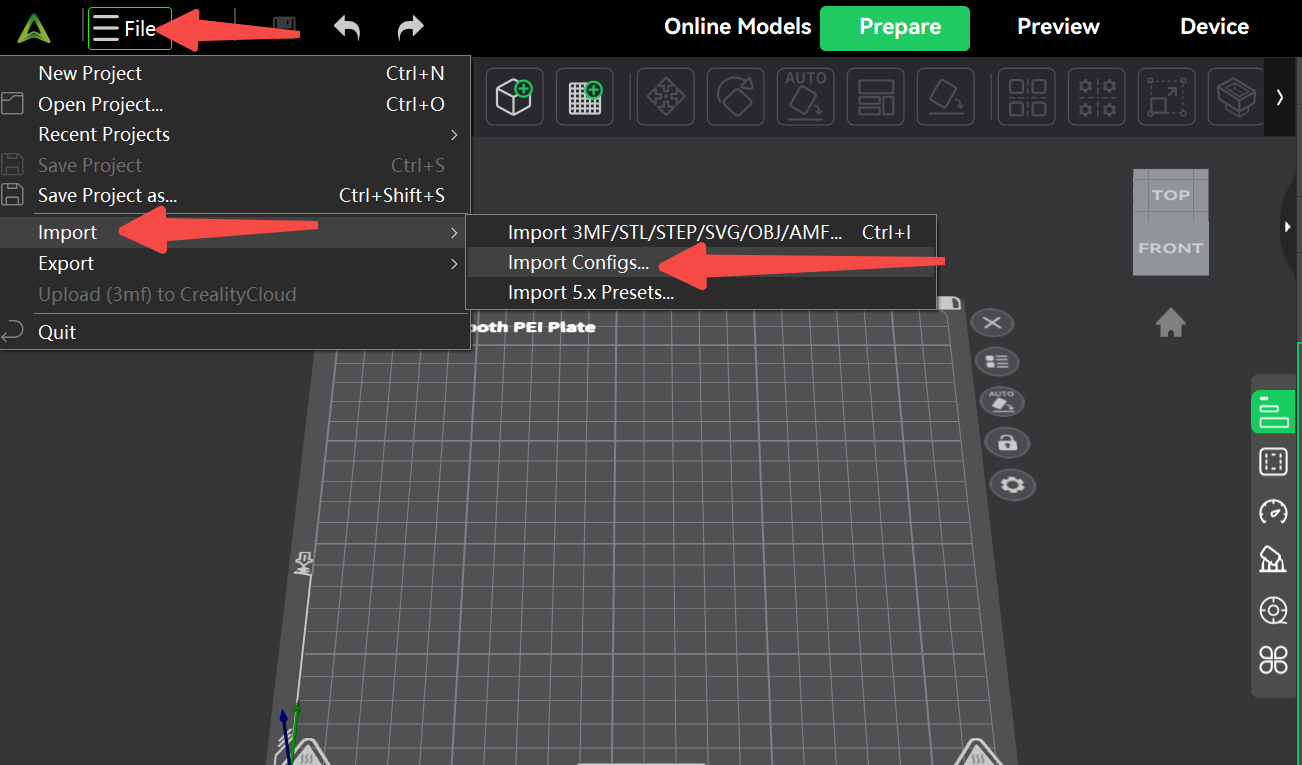Click the Redo arrow icon
Image resolution: width=1302 pixels, height=765 pixels.
[x=410, y=28]
